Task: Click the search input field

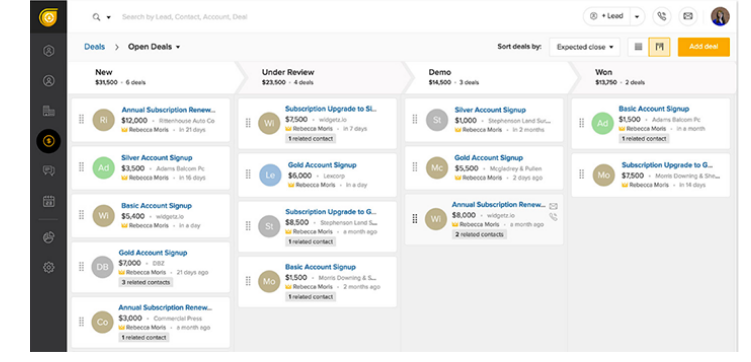Action: coord(184,17)
